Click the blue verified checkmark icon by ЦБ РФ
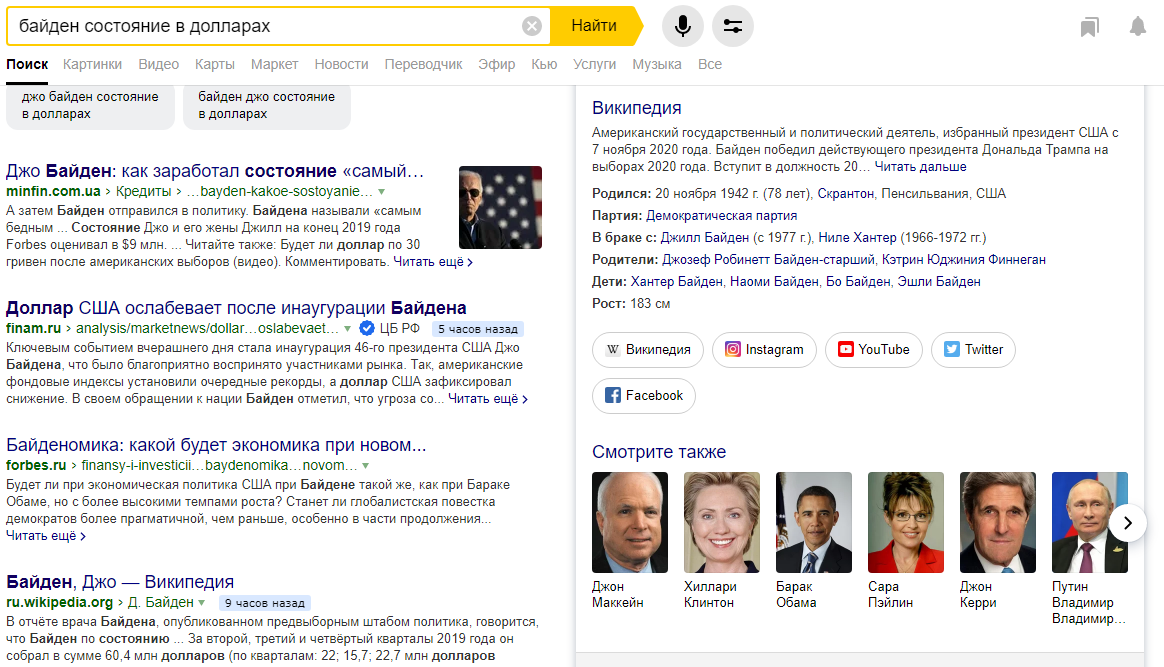Image resolution: width=1164 pixels, height=667 pixels. coord(367,328)
